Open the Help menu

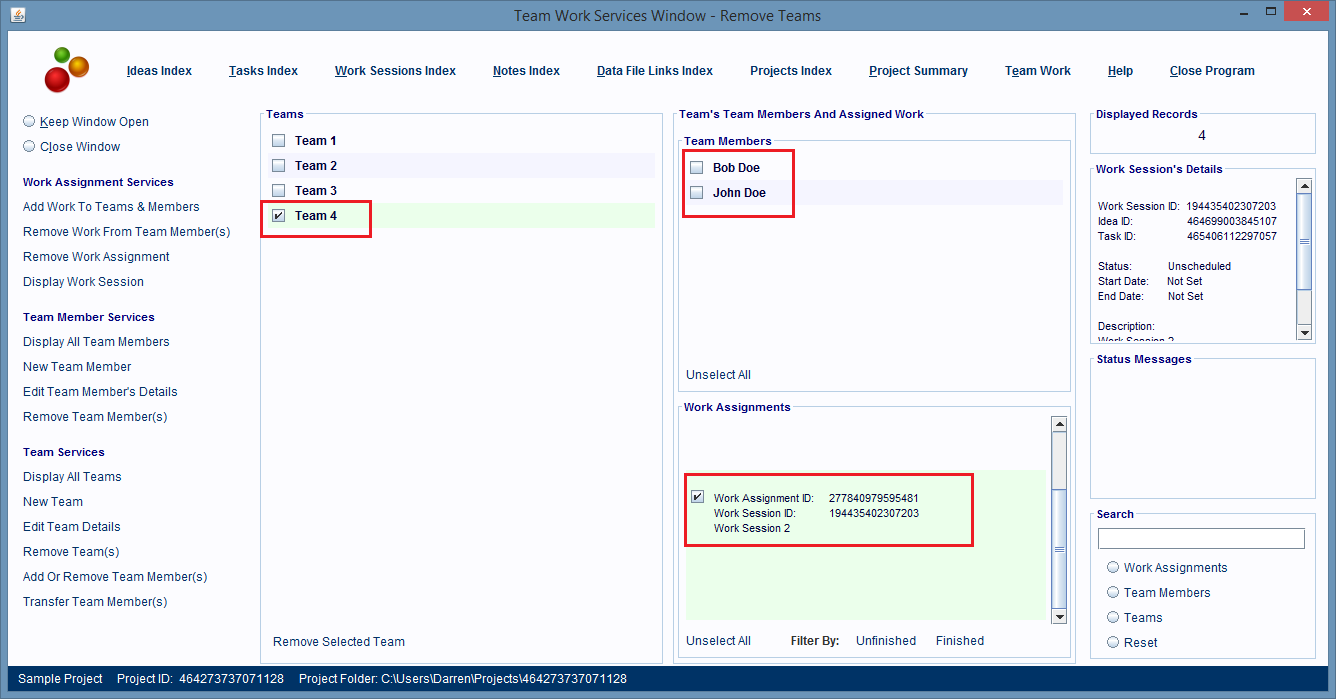pyautogui.click(x=1120, y=71)
